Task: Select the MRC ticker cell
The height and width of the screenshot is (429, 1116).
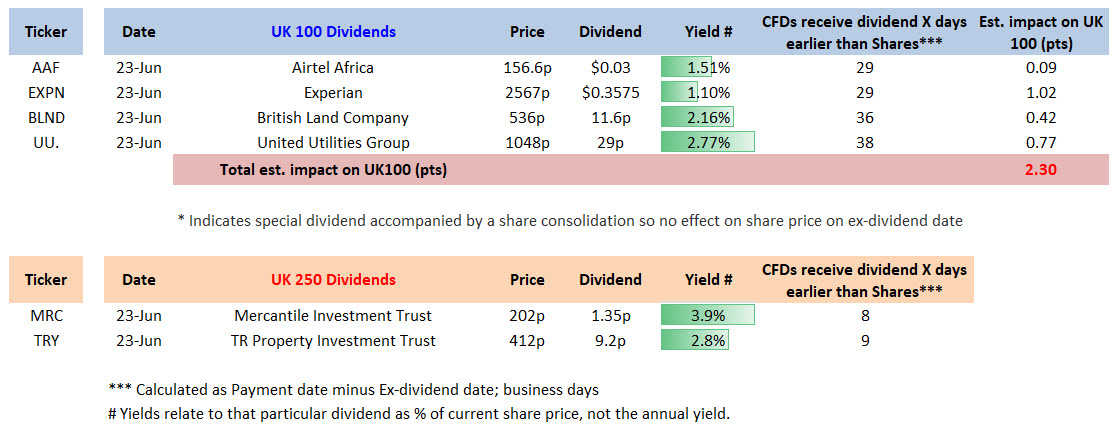Action: [x=46, y=316]
